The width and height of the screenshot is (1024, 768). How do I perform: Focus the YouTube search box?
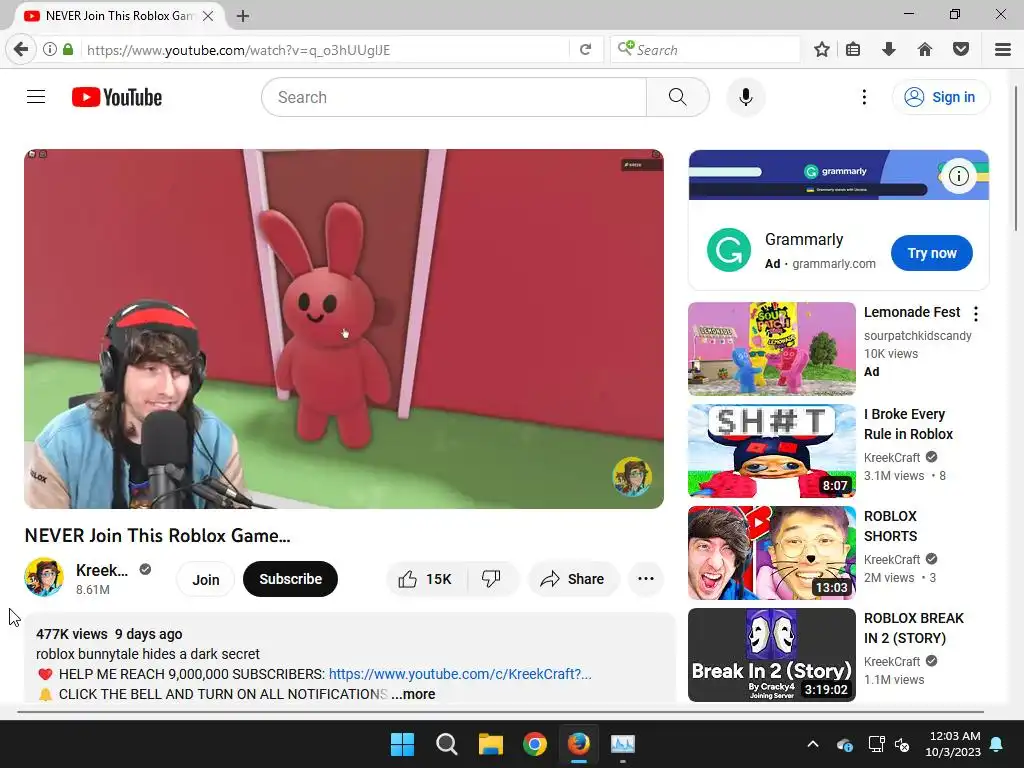455,97
